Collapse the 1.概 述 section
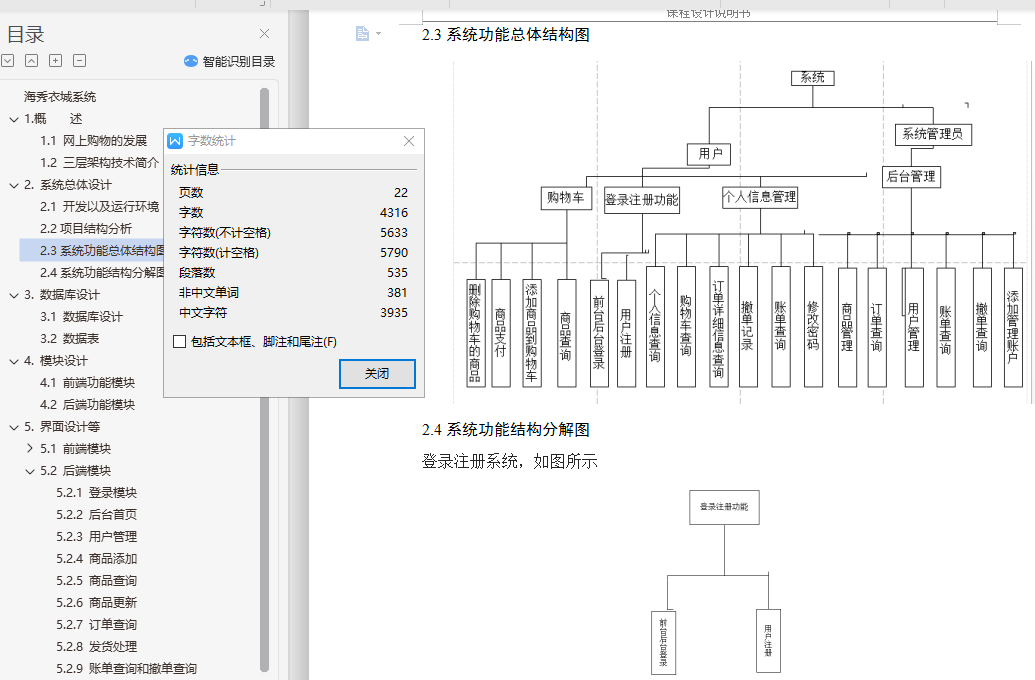This screenshot has height=680, width=1035. [x=14, y=119]
